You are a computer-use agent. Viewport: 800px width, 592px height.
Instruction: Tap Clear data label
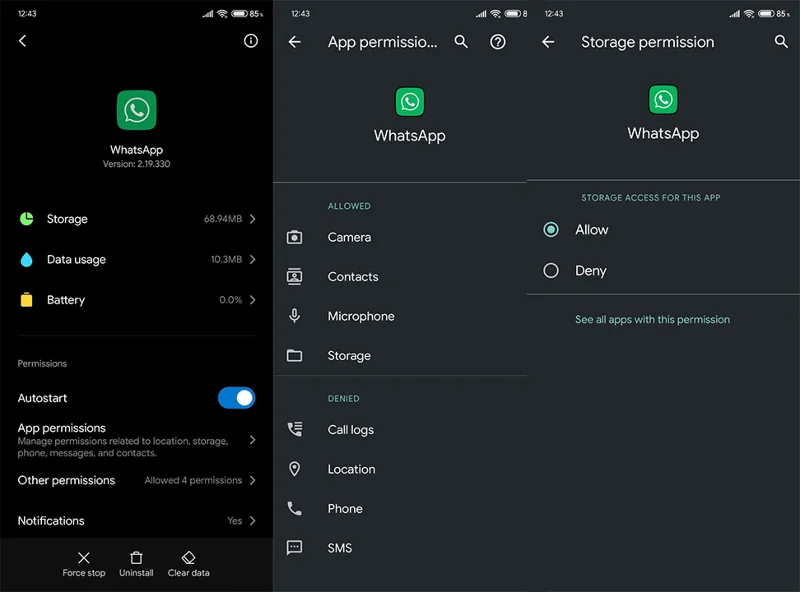188,573
